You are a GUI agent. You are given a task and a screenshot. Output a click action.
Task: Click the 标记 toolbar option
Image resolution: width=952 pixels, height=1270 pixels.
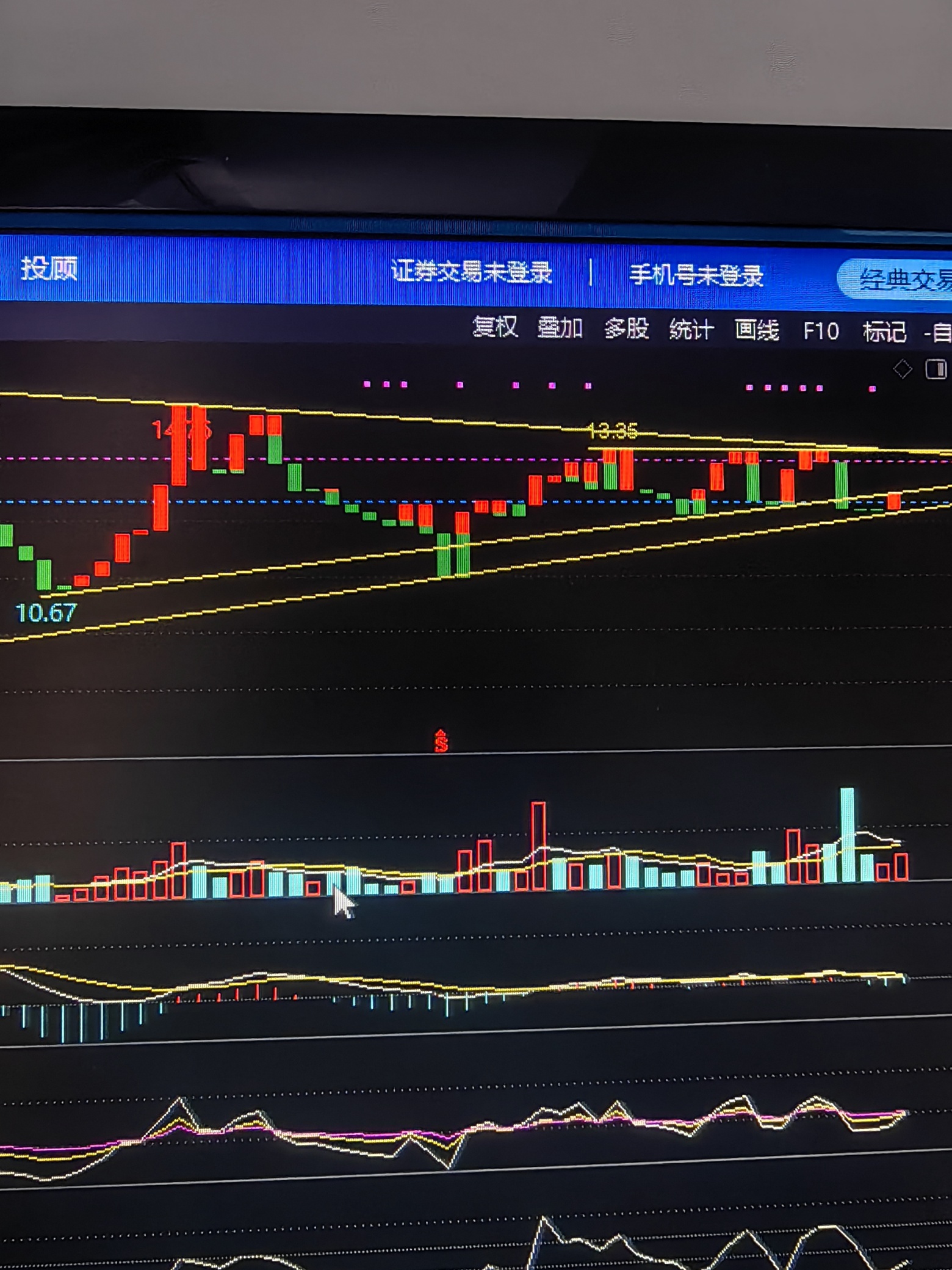click(884, 332)
